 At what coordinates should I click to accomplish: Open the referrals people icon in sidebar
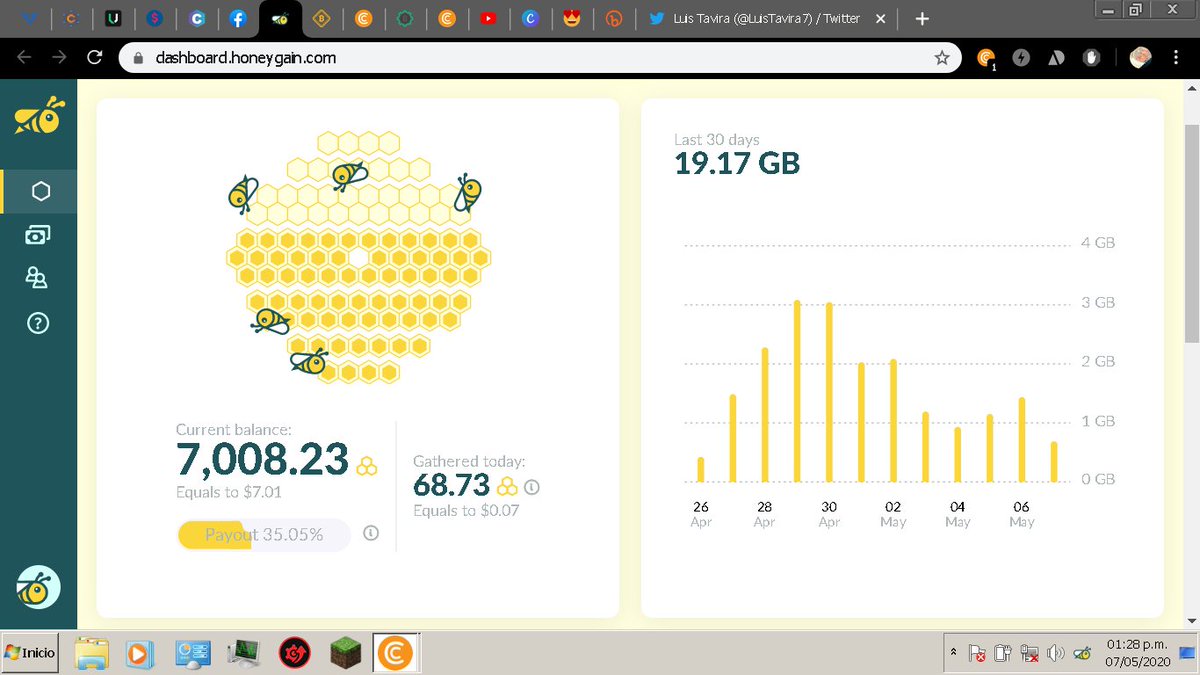38,279
